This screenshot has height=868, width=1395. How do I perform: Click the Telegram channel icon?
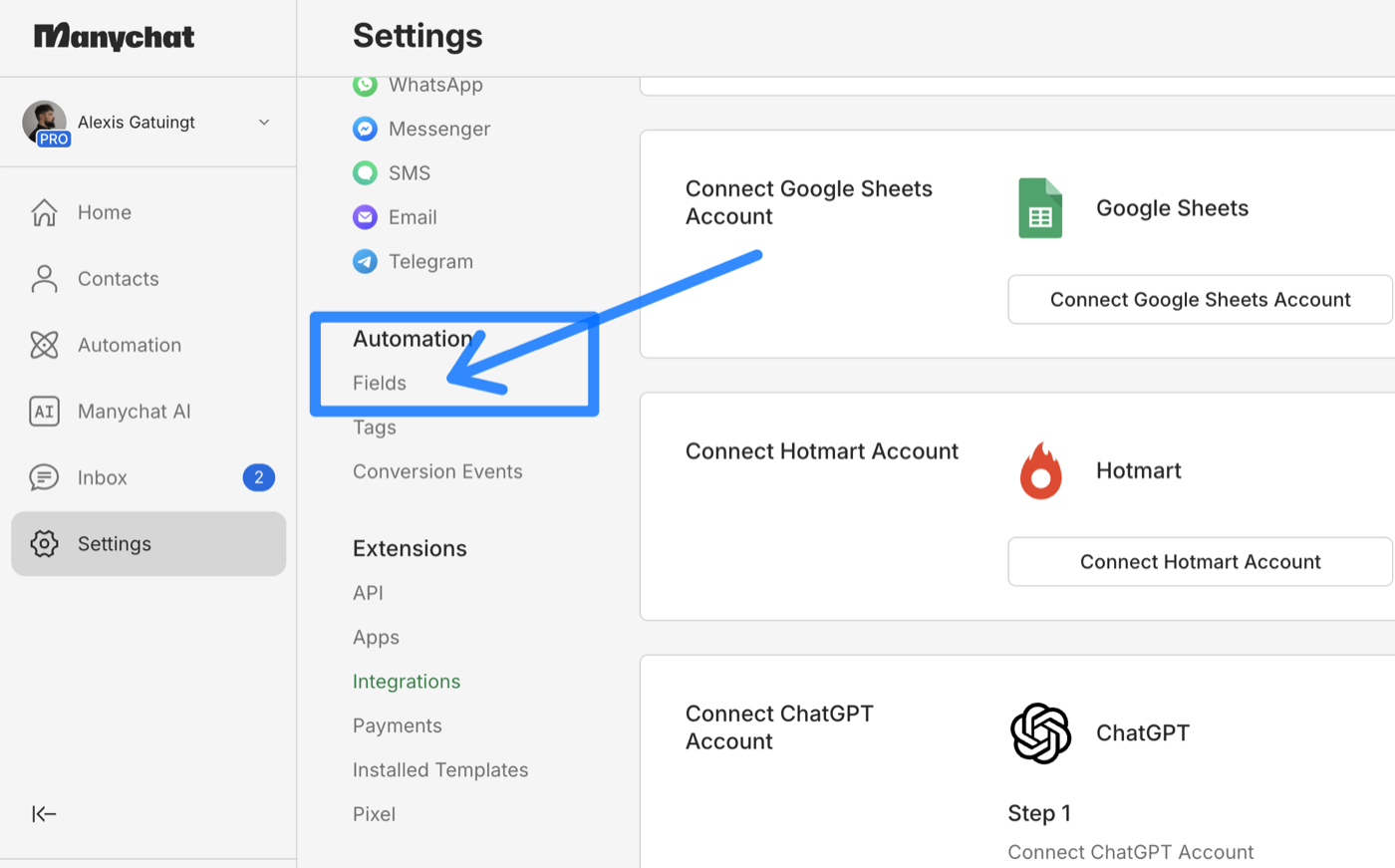pos(366,261)
